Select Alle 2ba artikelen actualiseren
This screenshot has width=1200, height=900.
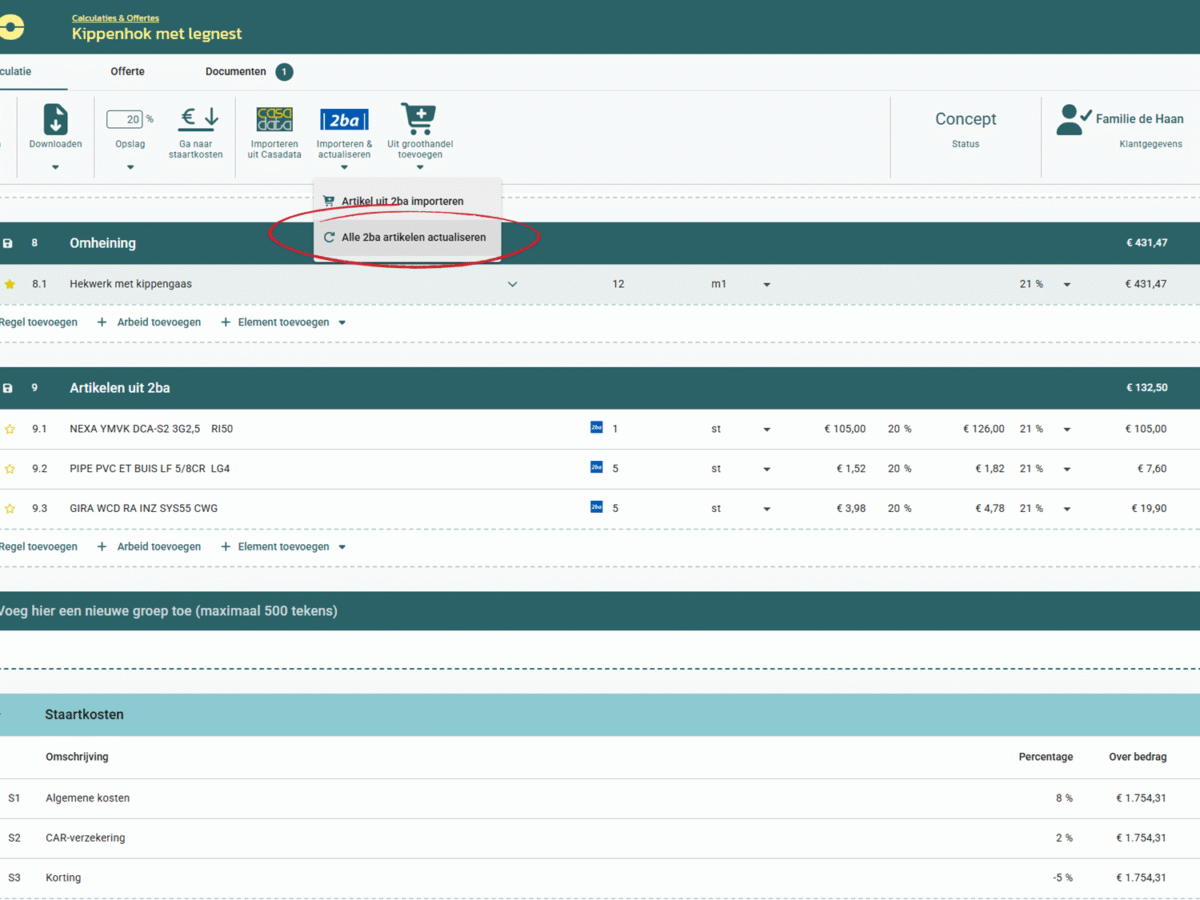point(413,238)
